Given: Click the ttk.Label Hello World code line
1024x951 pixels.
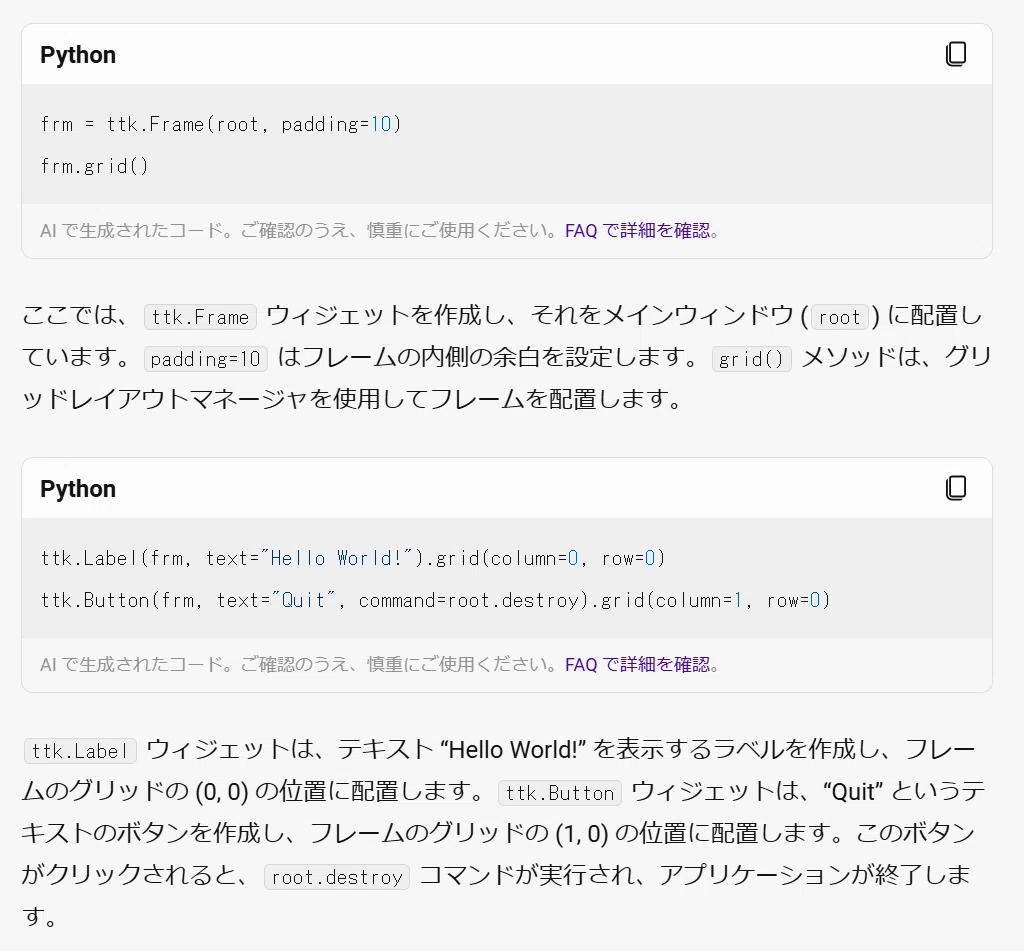Looking at the screenshot, I should point(353,558).
